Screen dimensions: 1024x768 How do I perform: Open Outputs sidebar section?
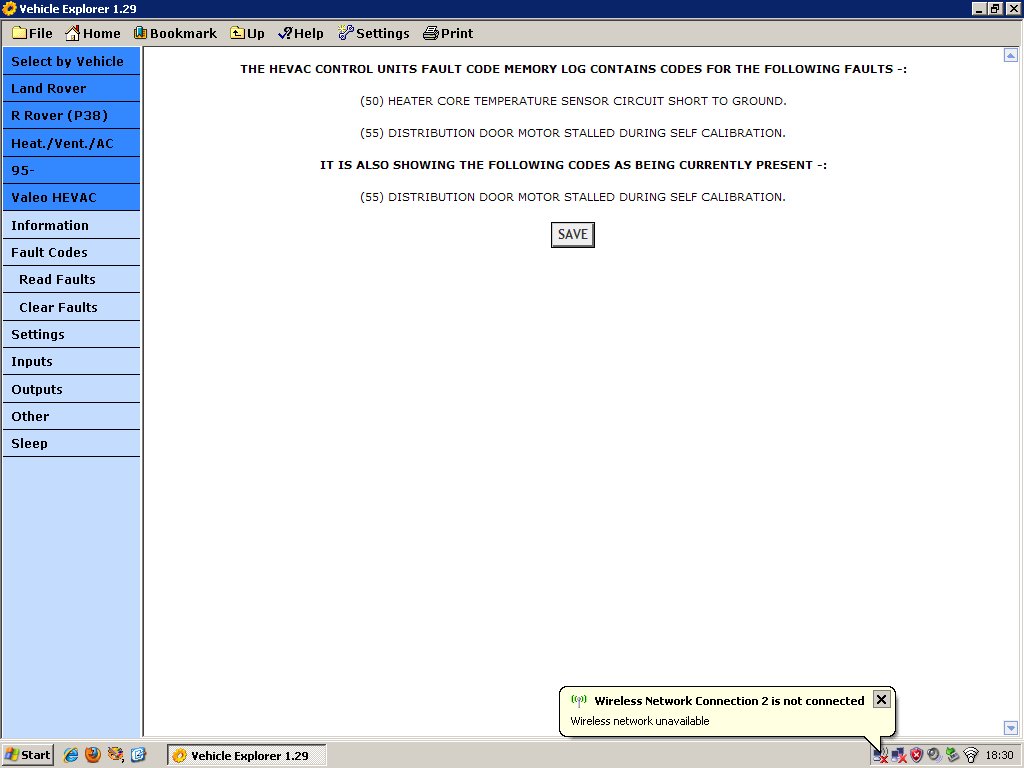71,389
